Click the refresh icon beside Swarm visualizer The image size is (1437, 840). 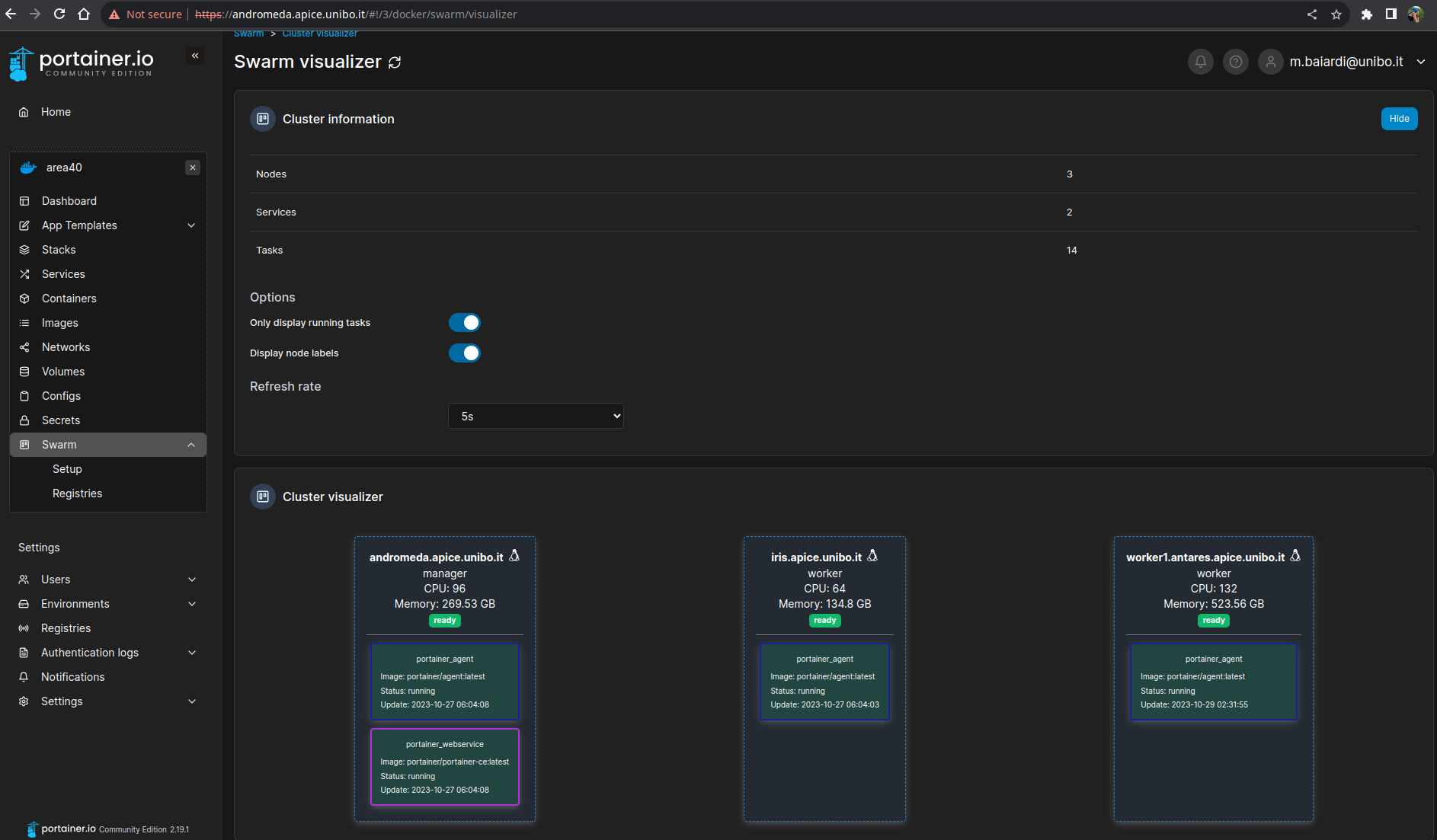pos(395,62)
